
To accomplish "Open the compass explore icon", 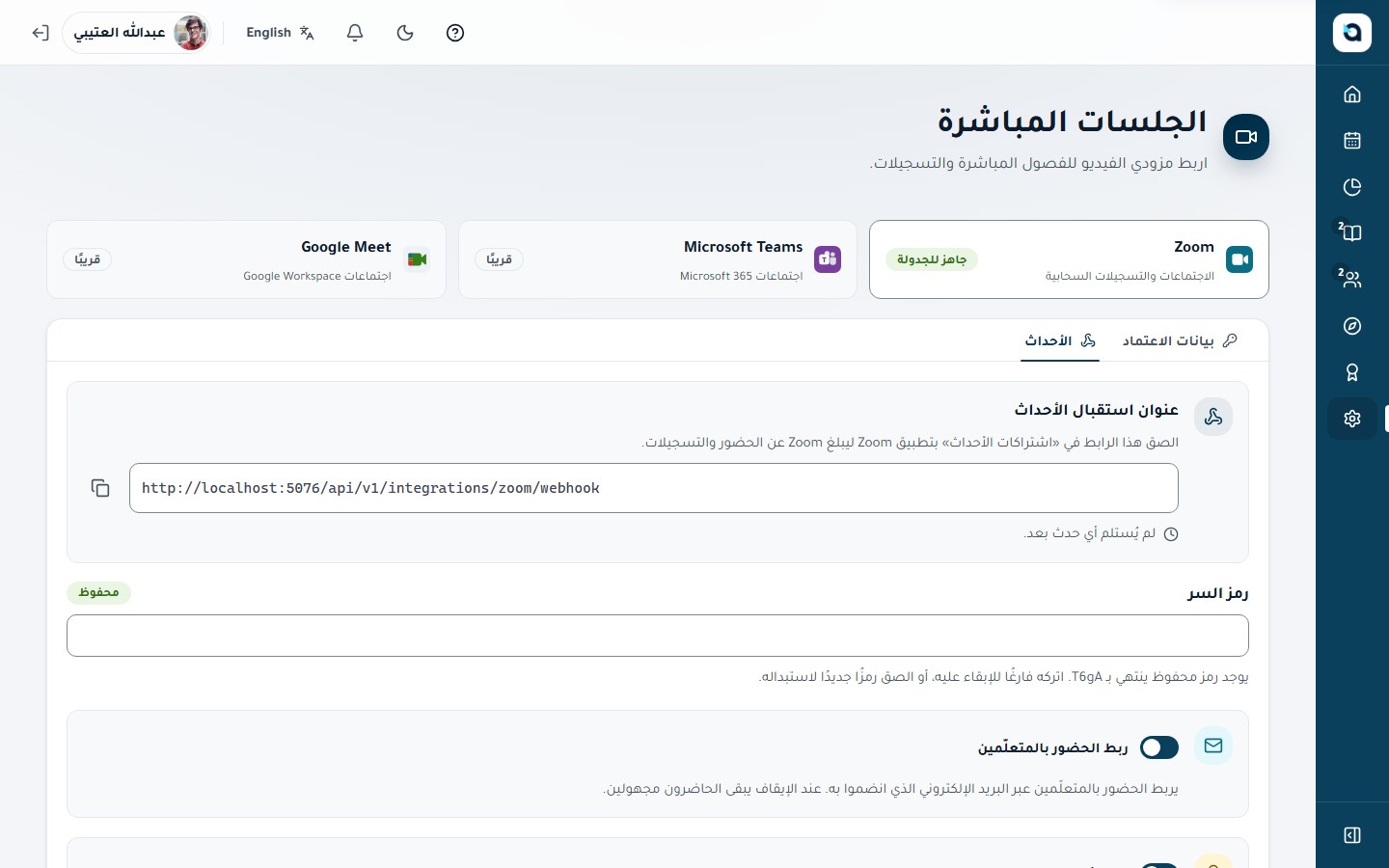I will [x=1352, y=326].
